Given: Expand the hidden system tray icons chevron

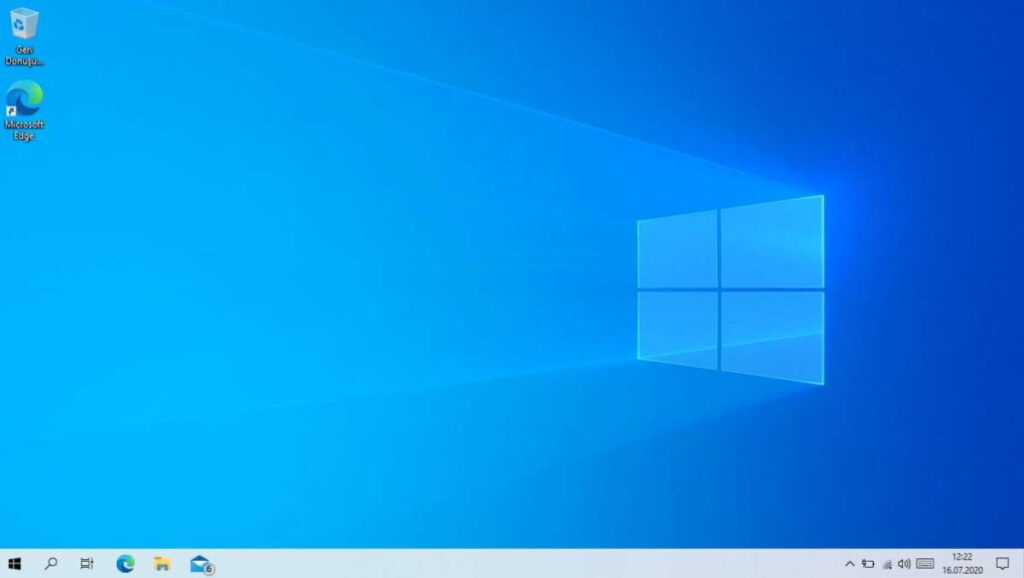Looking at the screenshot, I should (850, 563).
